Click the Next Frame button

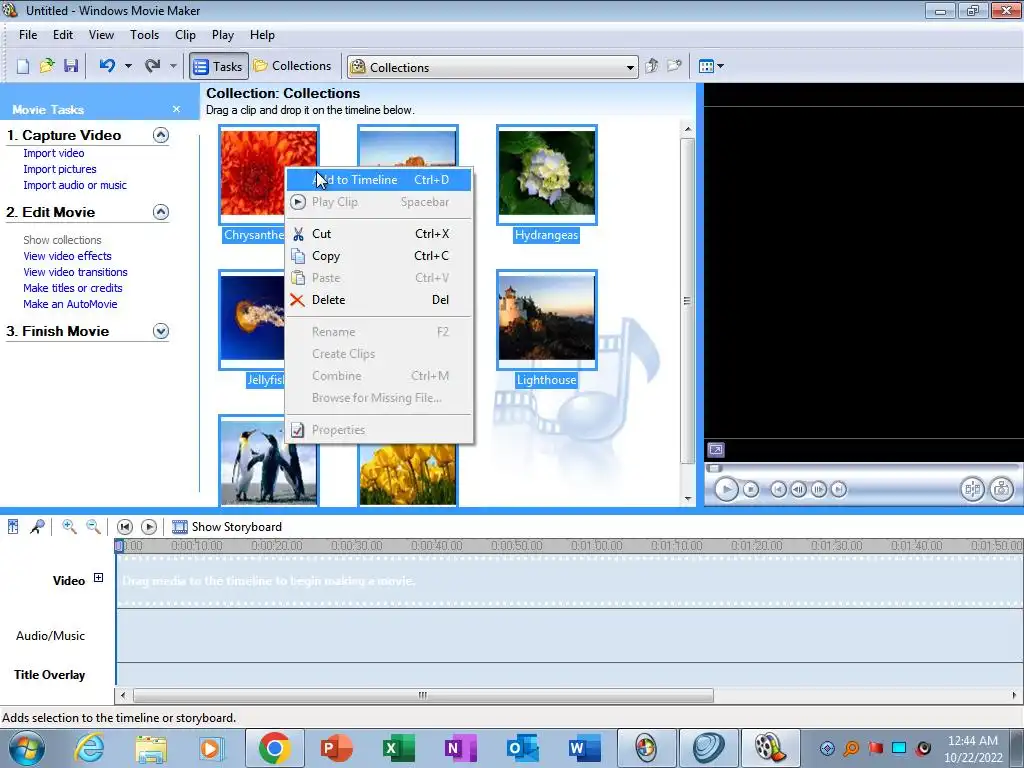point(818,489)
